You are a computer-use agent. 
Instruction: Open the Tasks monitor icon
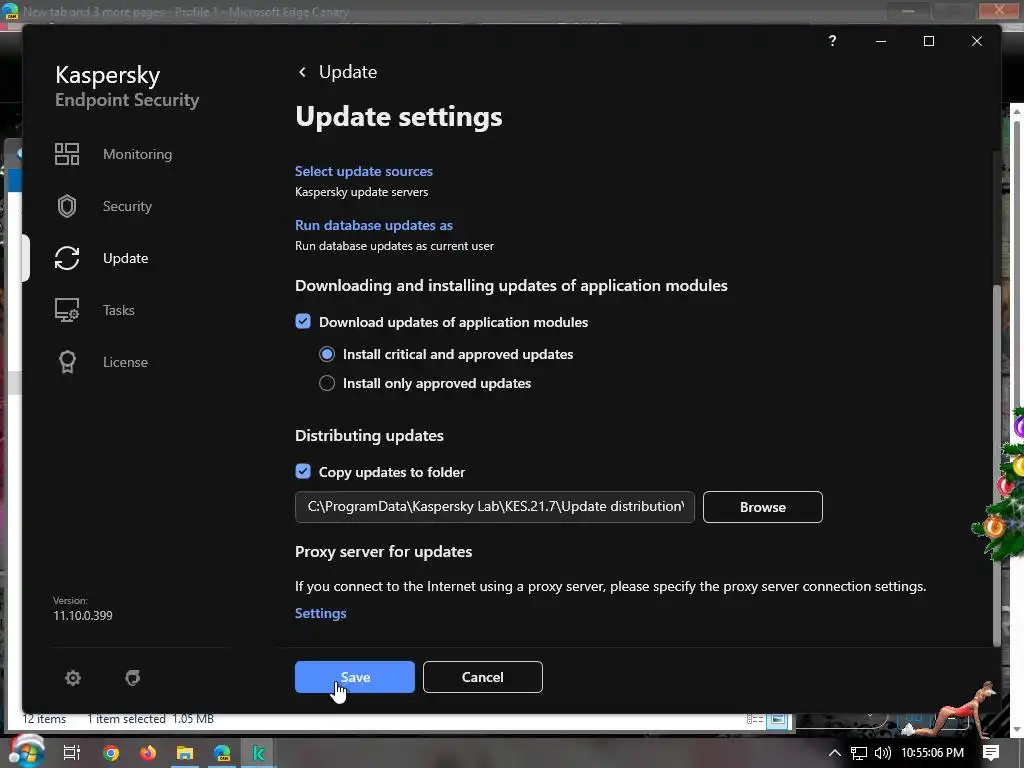point(67,310)
